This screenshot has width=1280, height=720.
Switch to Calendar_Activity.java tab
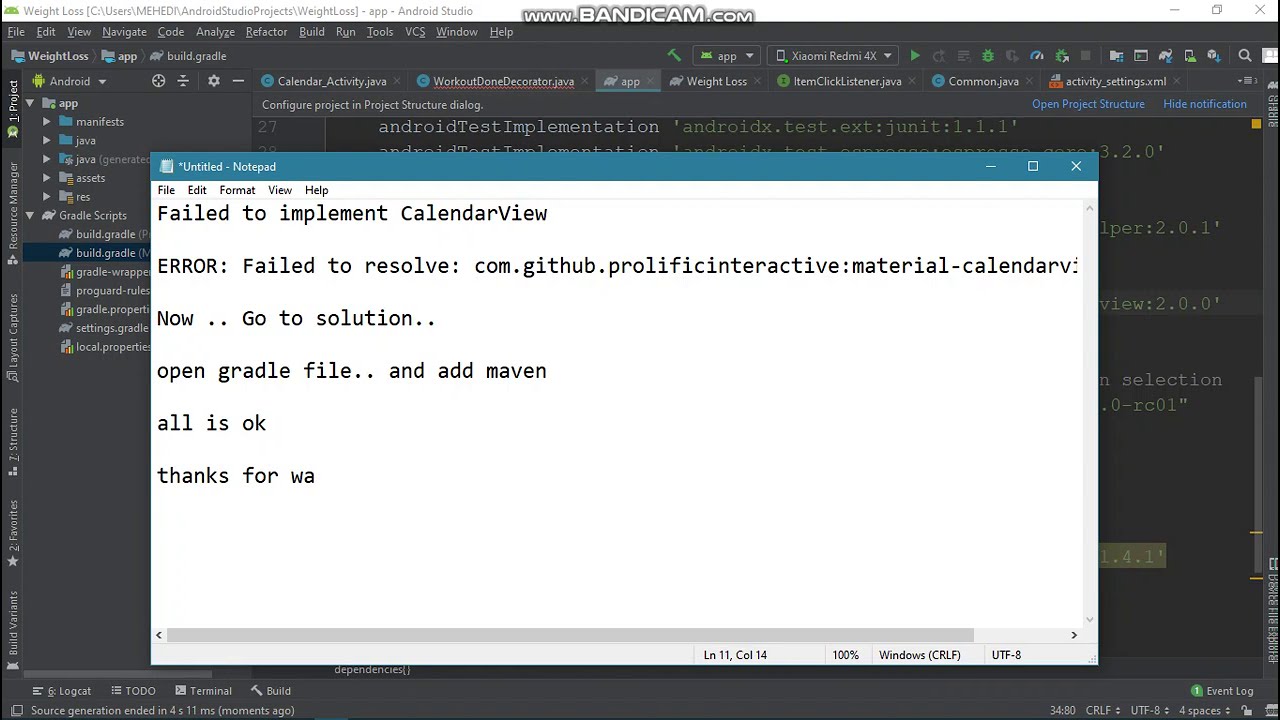(331, 81)
